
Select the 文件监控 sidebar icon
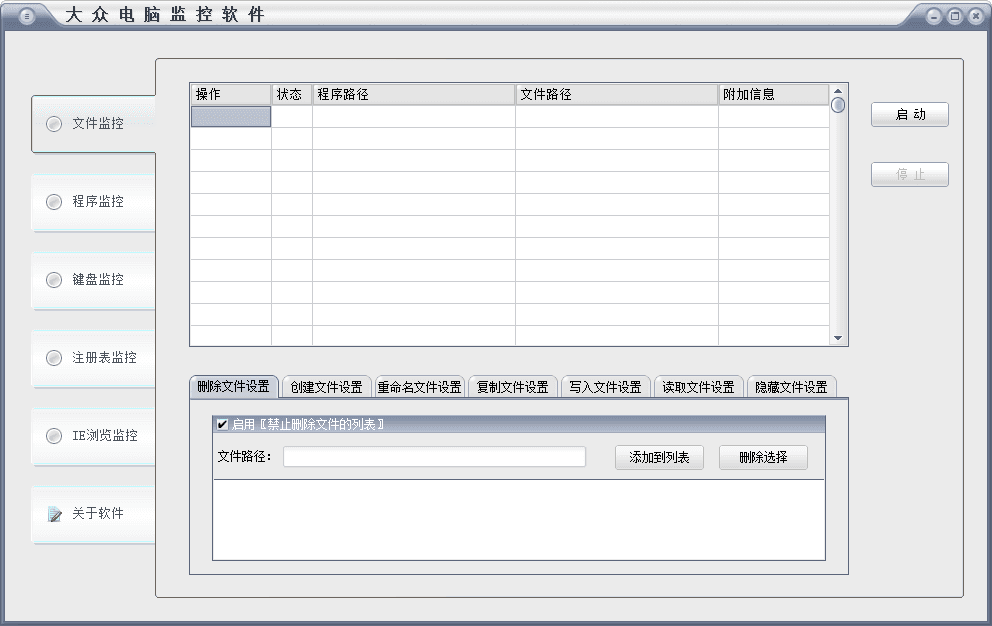coord(54,124)
